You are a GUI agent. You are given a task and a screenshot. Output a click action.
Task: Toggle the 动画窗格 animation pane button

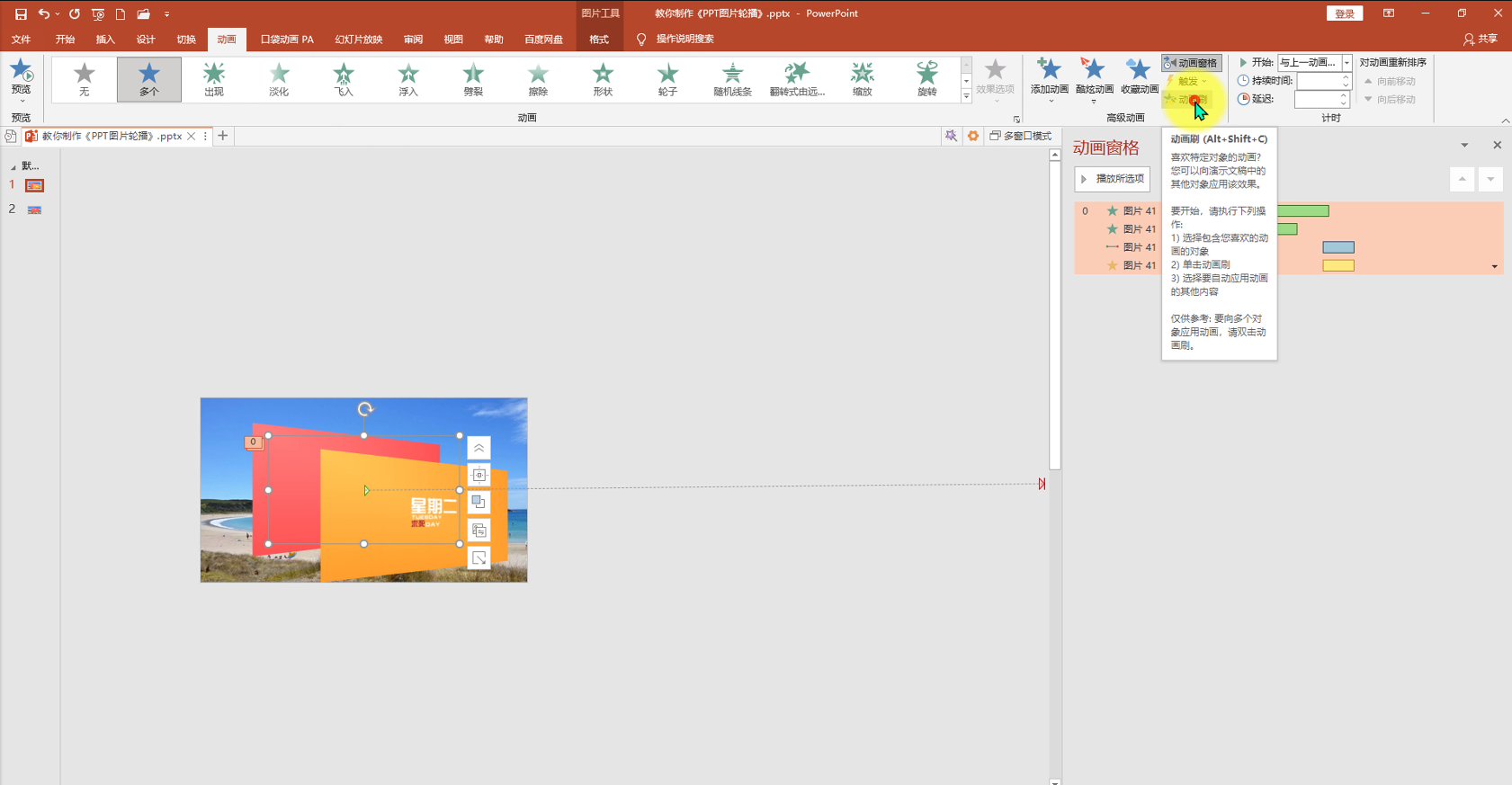1191,63
